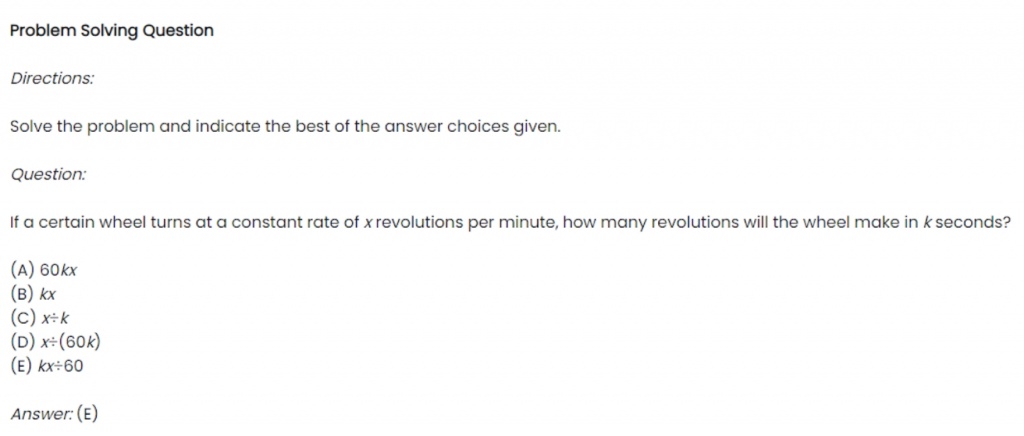Select answer choice (E) kx÷60

47,366
